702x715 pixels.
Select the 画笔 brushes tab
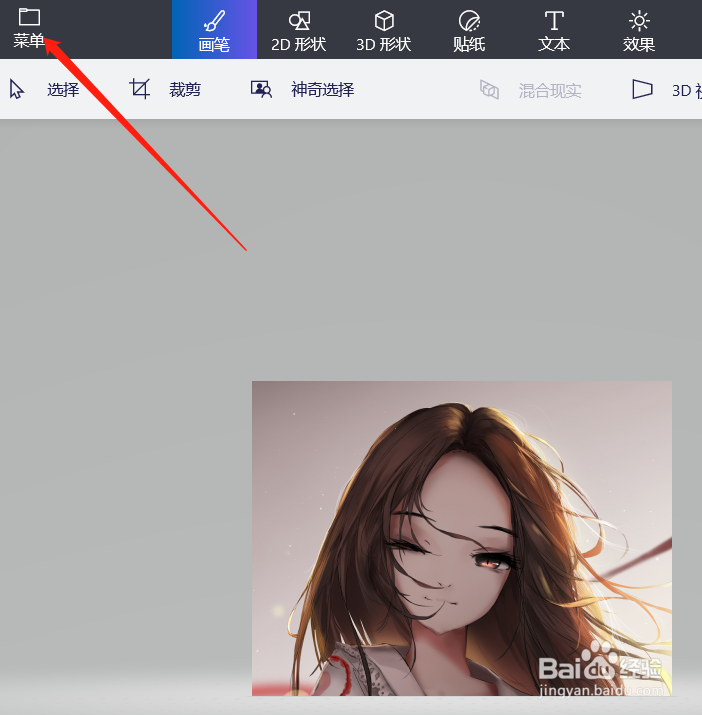point(214,30)
